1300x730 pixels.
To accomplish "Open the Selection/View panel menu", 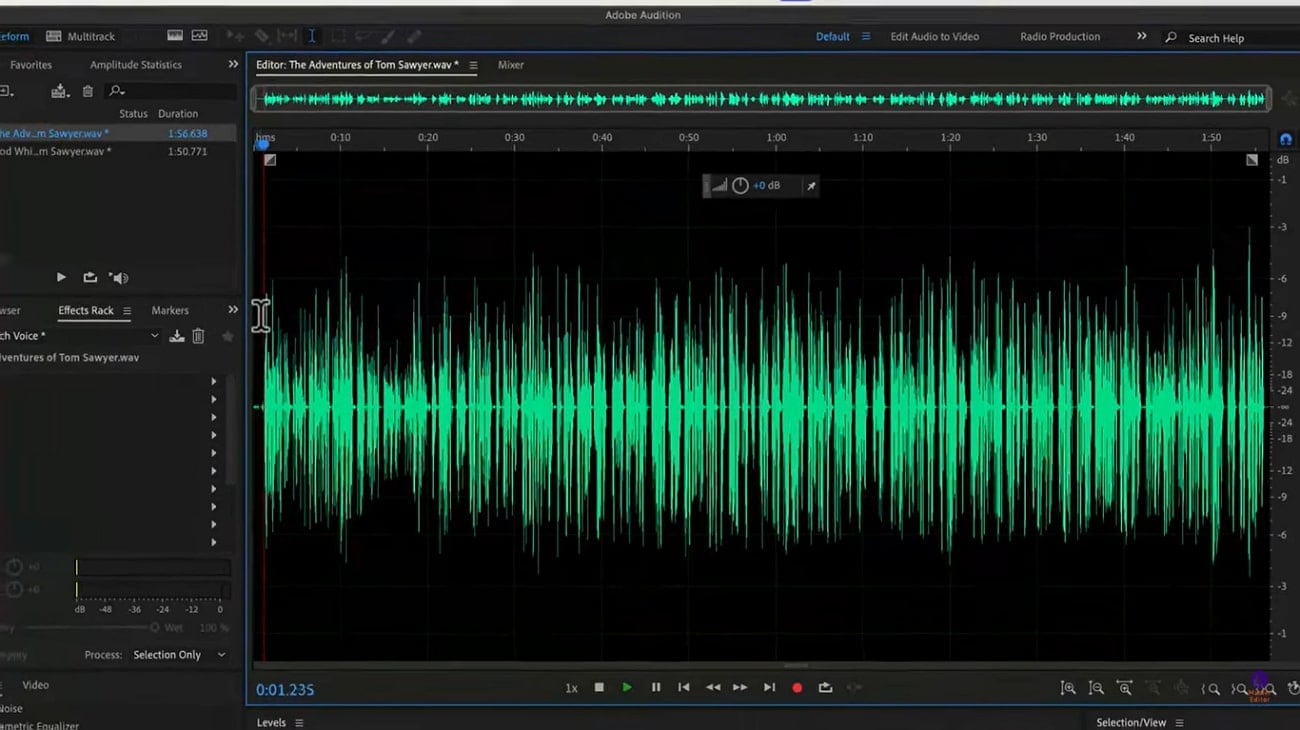I will (1179, 722).
